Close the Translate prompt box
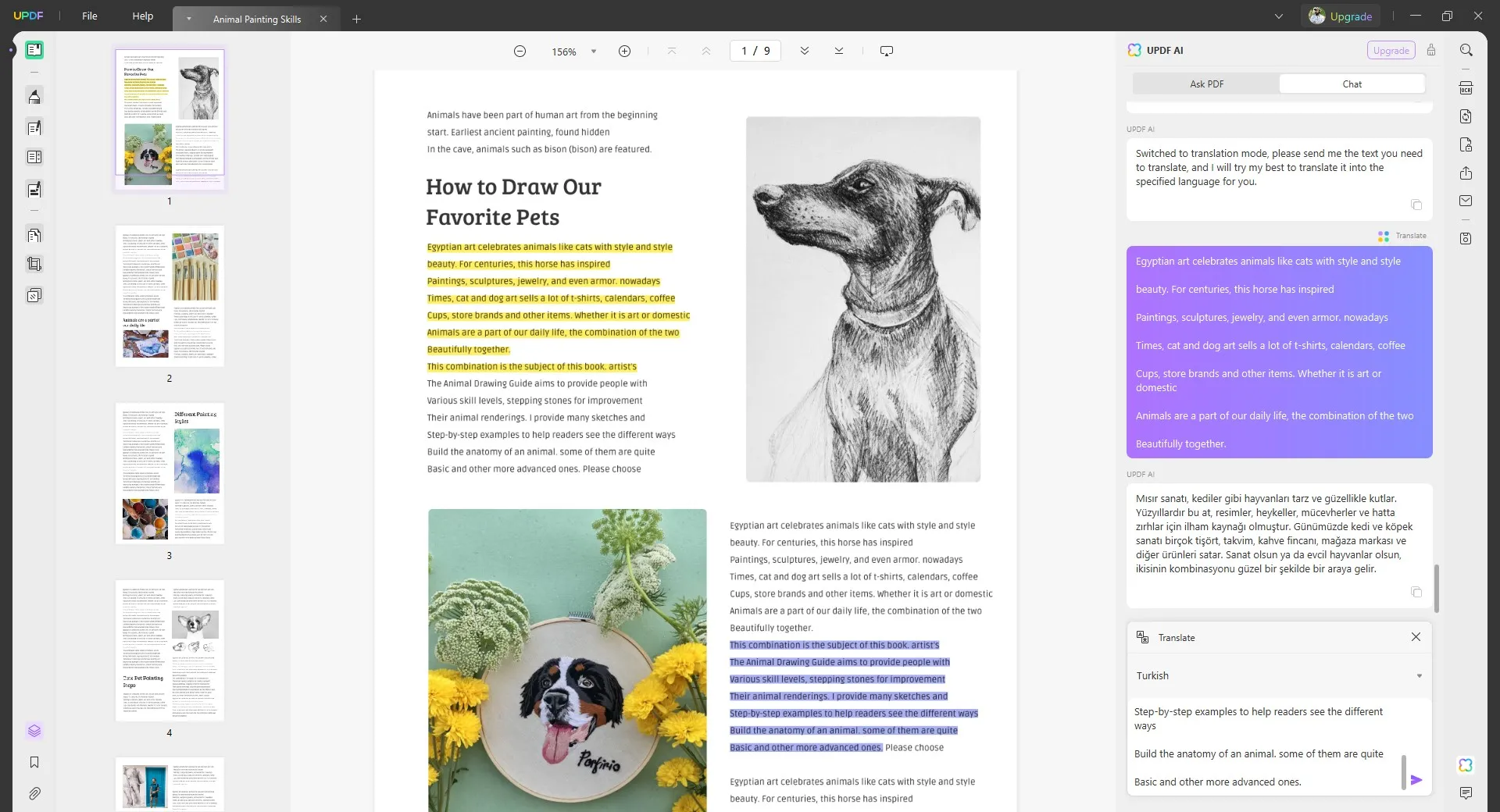The image size is (1500, 812). 1416,637
